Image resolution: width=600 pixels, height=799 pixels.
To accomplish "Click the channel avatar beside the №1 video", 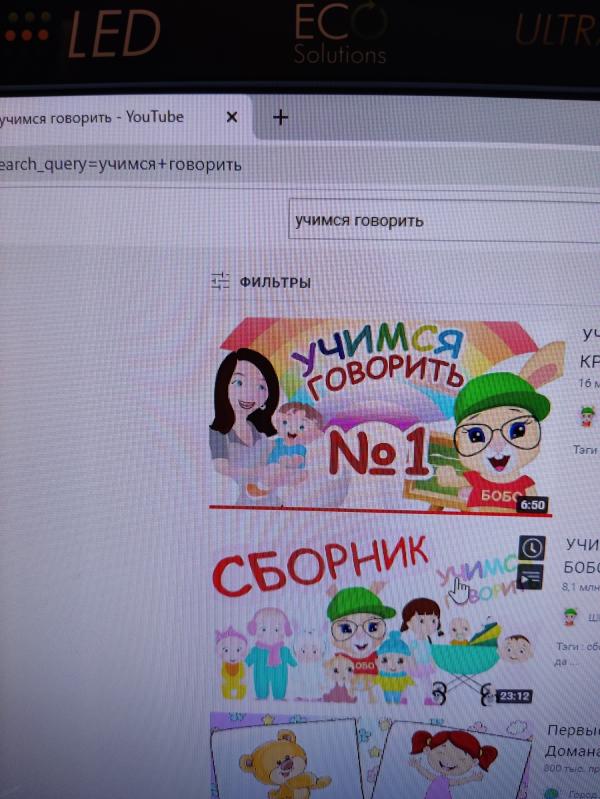I will click(588, 416).
